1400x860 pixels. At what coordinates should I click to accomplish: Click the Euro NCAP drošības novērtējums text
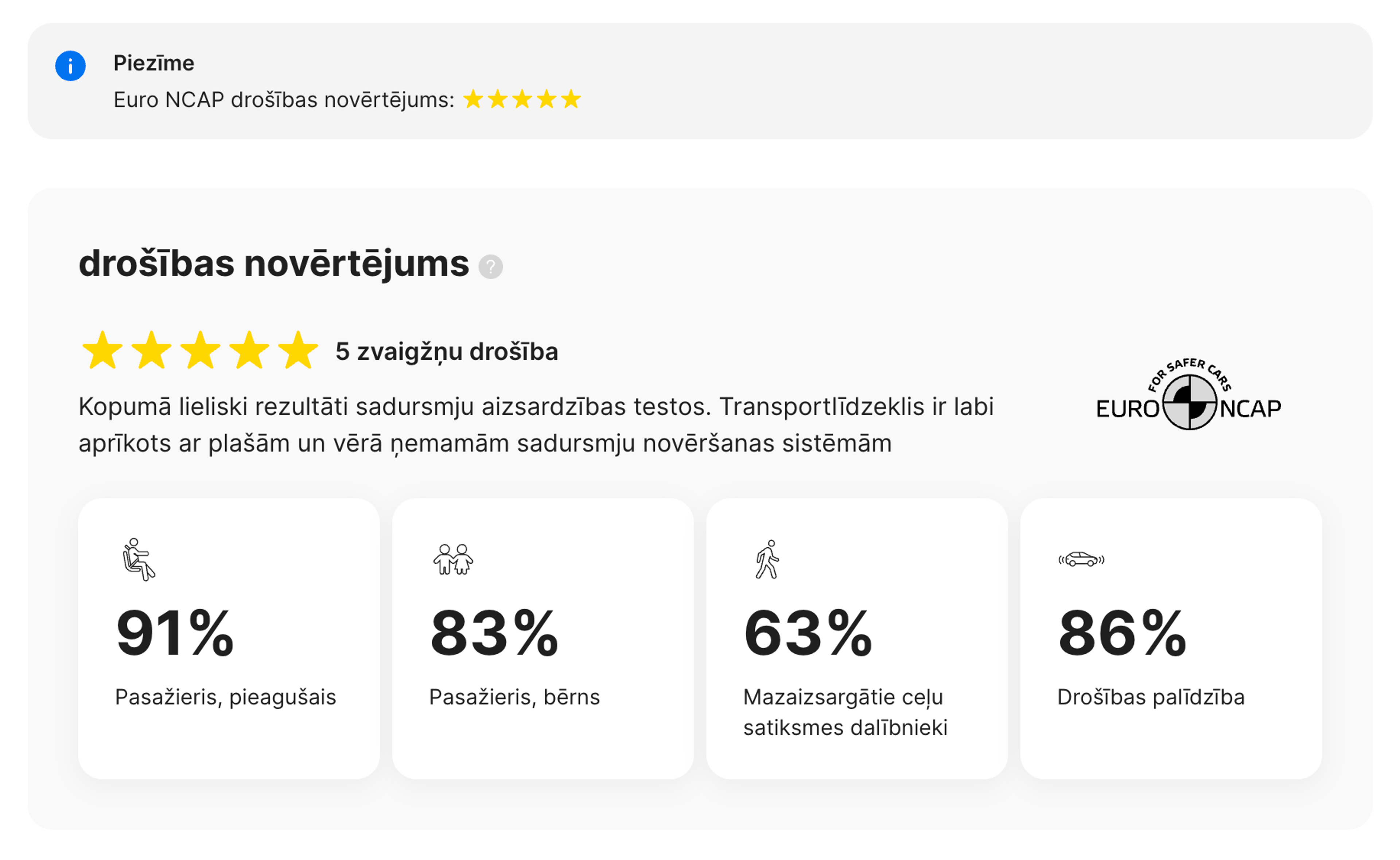point(284,99)
